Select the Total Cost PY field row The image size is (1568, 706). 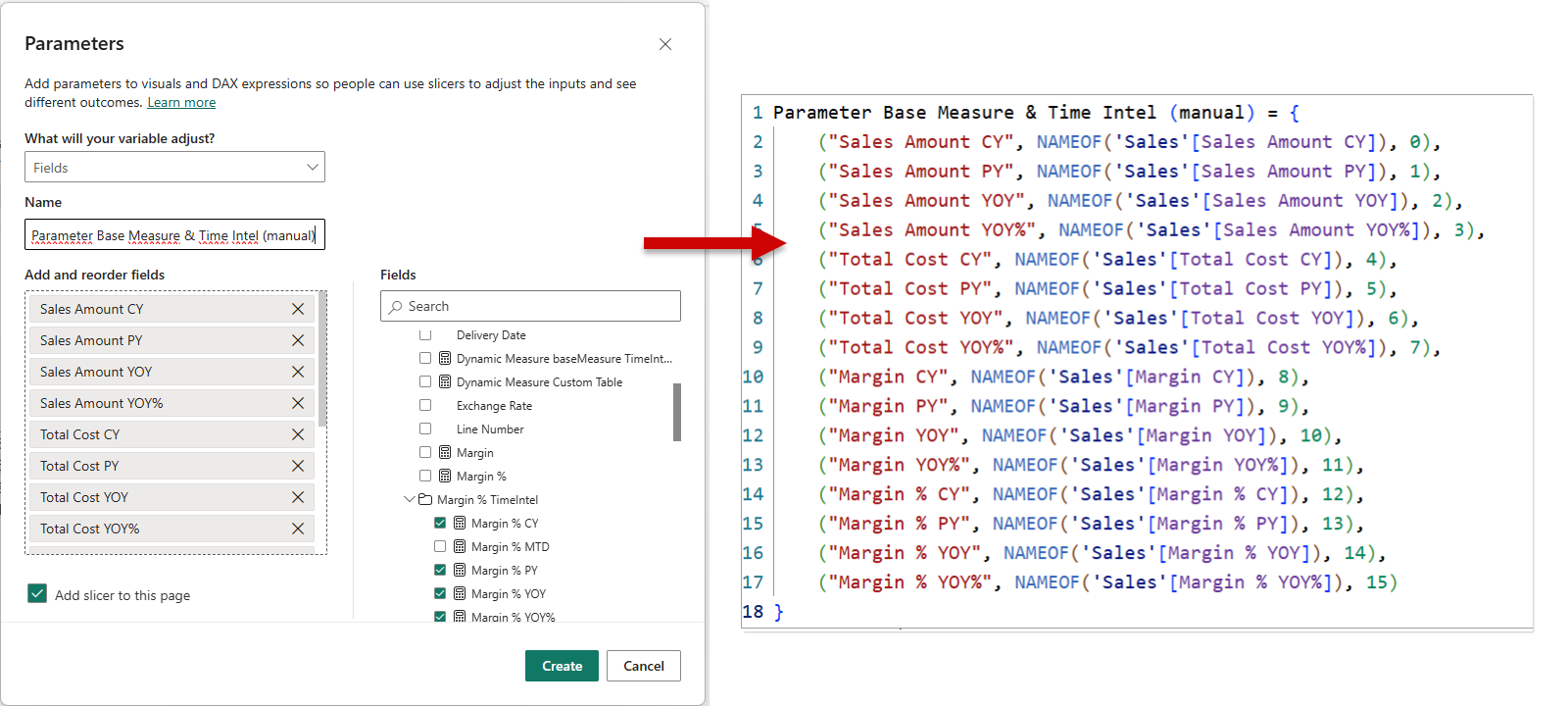[171, 466]
